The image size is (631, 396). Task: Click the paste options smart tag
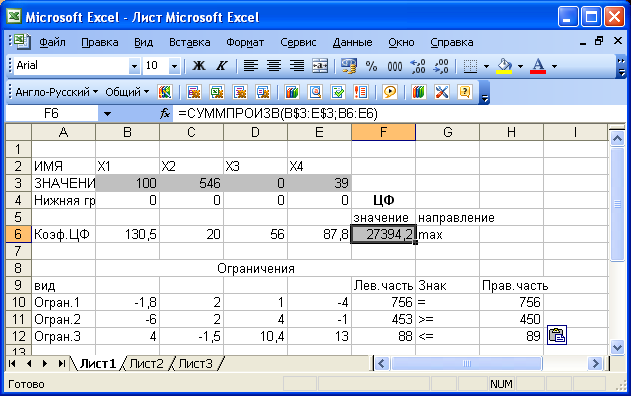pos(557,335)
